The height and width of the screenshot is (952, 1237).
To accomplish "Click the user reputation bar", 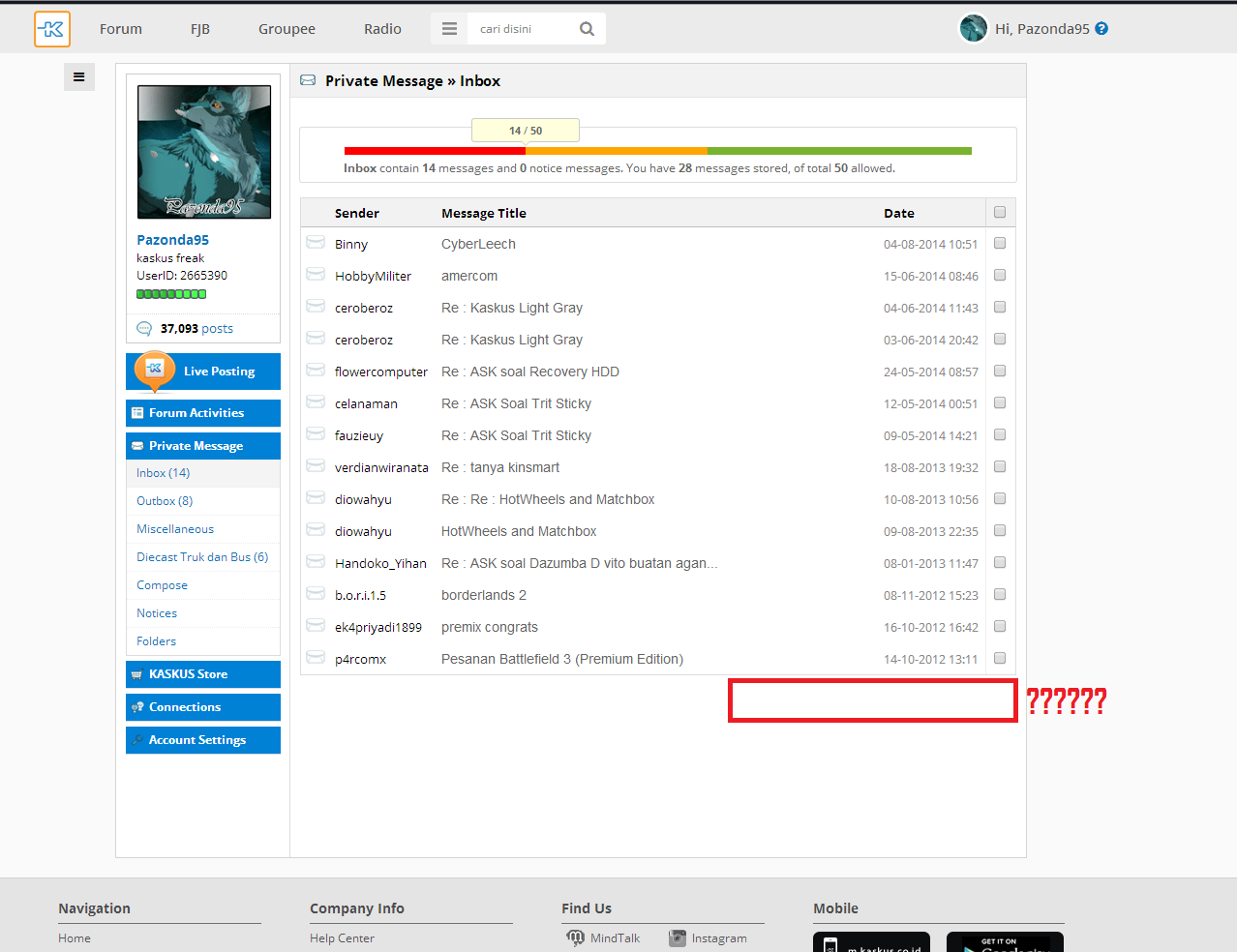I will point(171,294).
